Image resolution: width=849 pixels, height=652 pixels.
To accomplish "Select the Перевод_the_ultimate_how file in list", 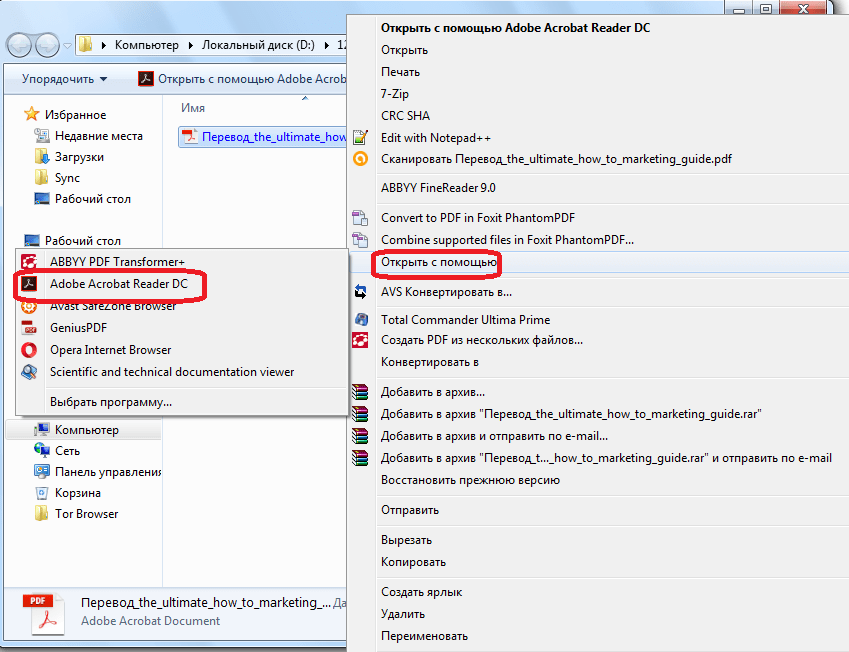I will pos(263,136).
